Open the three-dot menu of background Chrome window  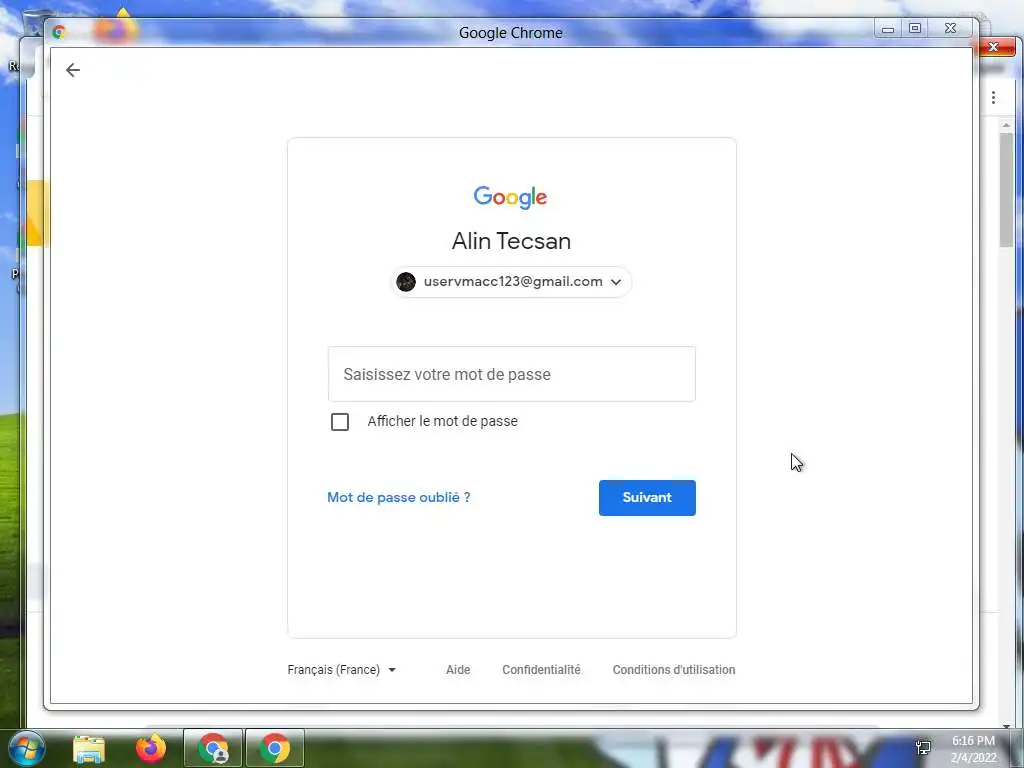pos(993,97)
